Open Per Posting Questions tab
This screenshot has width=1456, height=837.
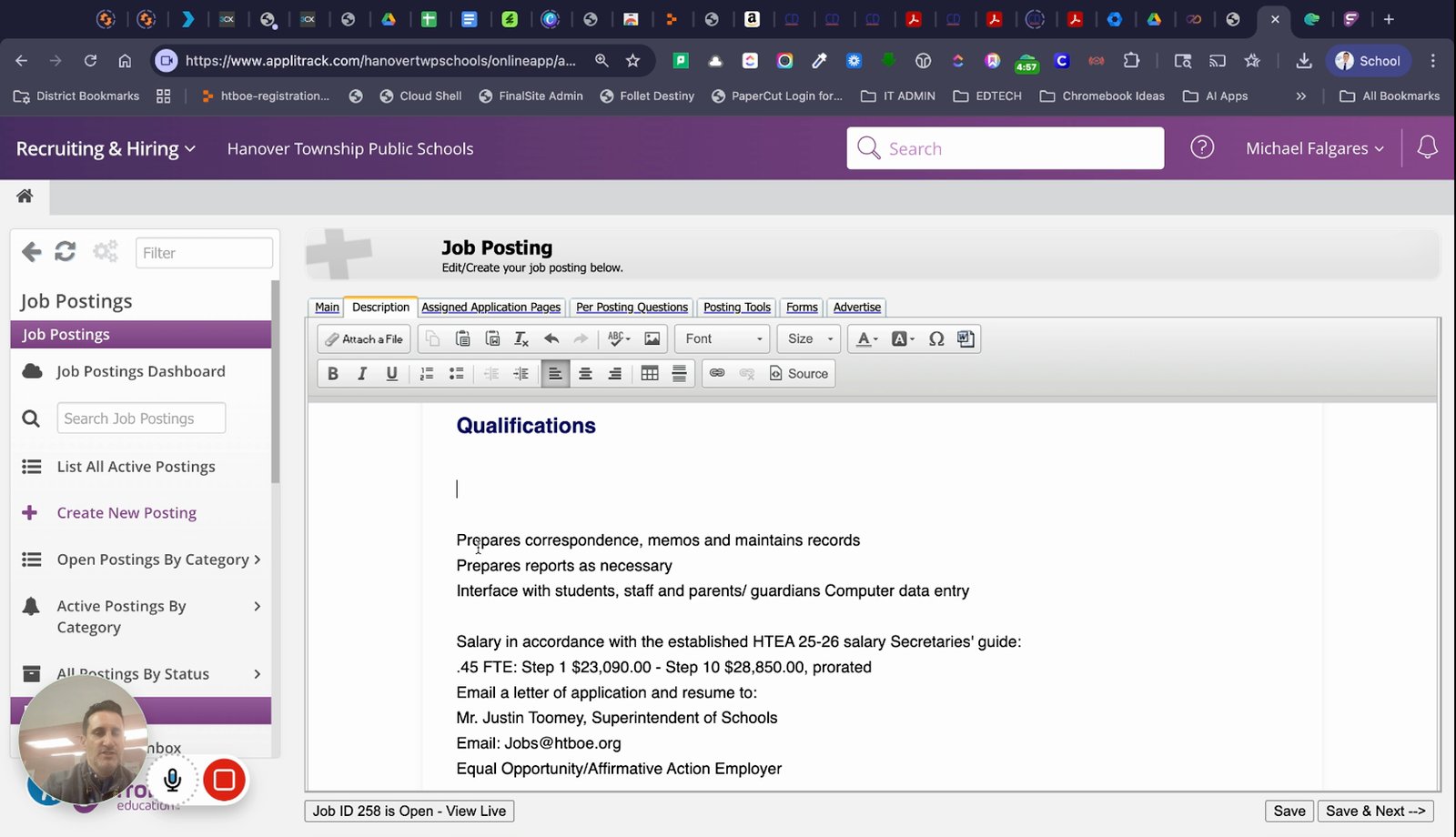pos(632,308)
